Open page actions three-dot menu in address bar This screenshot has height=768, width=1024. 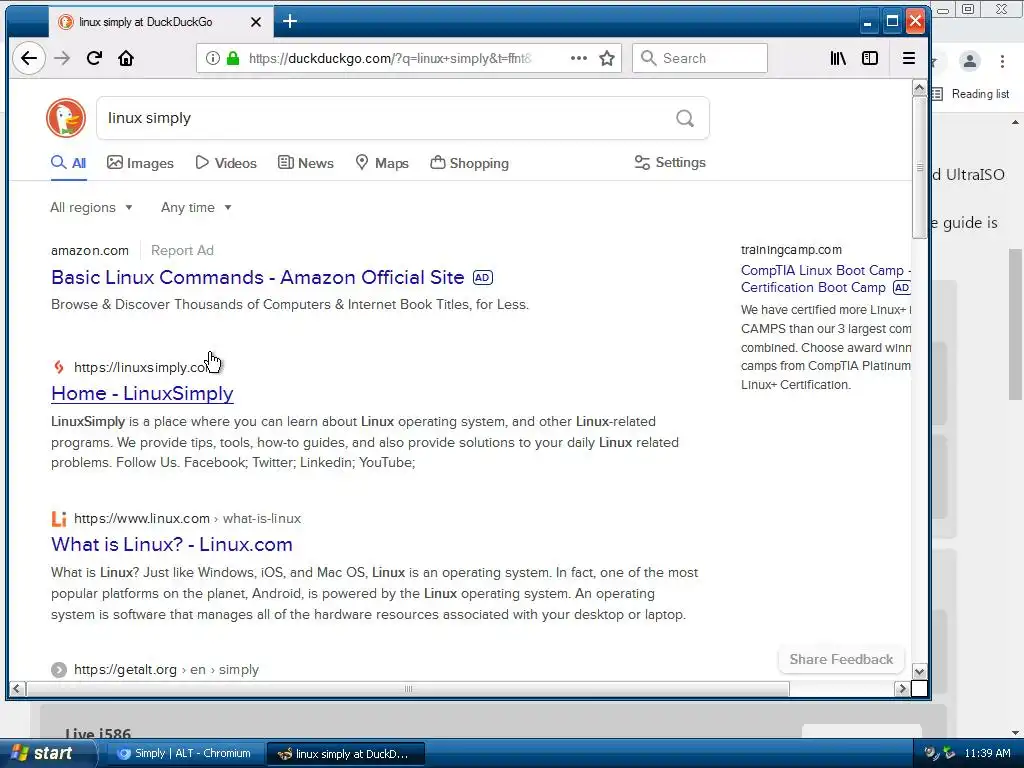pyautogui.click(x=579, y=58)
